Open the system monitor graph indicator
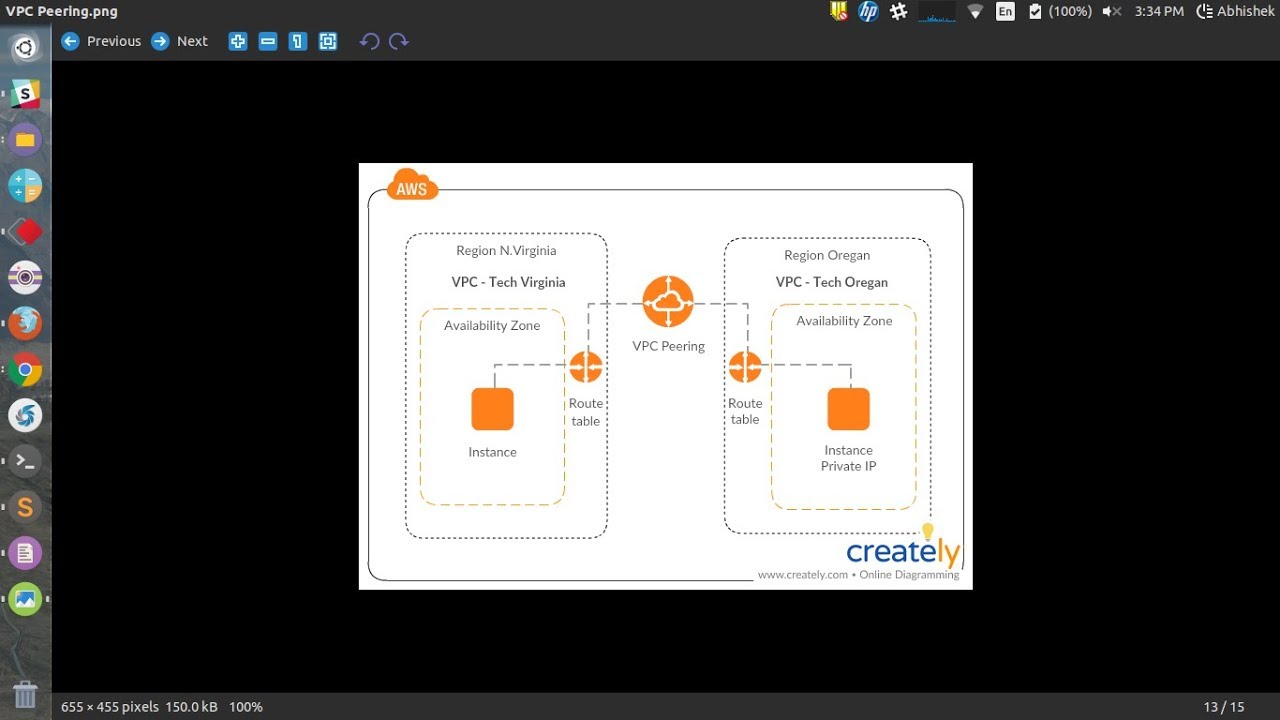The image size is (1280, 720). click(937, 11)
